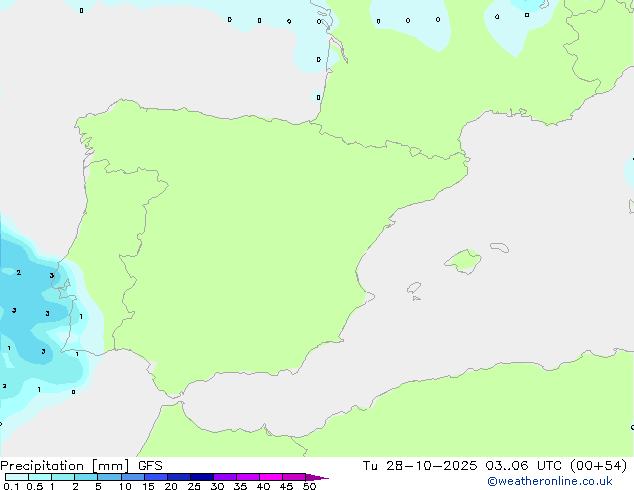634x490 pixels.
Task: Click the legend label '50'
Action: (309, 486)
